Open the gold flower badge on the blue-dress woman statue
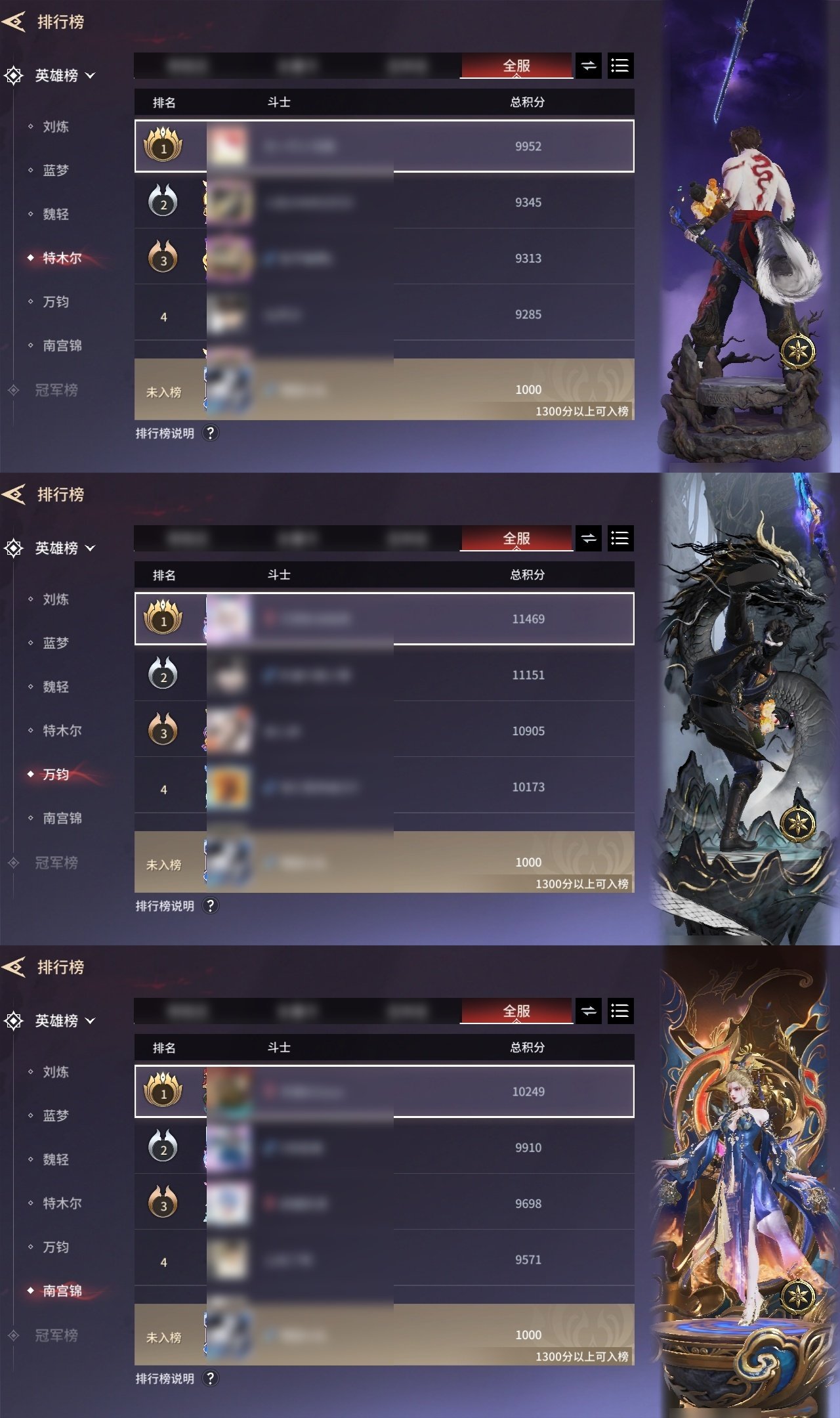The height and width of the screenshot is (1418, 840). [x=798, y=1295]
